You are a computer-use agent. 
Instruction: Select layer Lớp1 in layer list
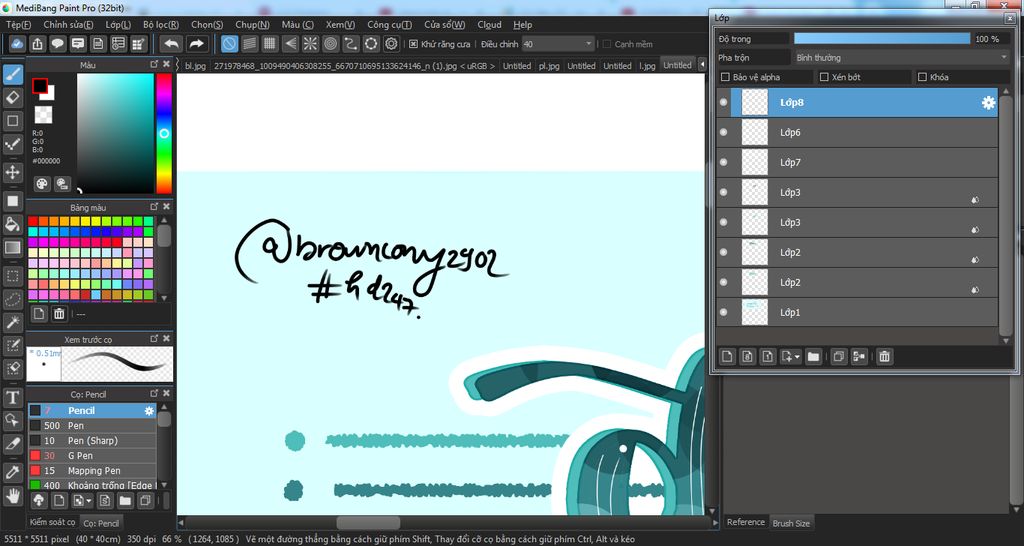tap(857, 312)
